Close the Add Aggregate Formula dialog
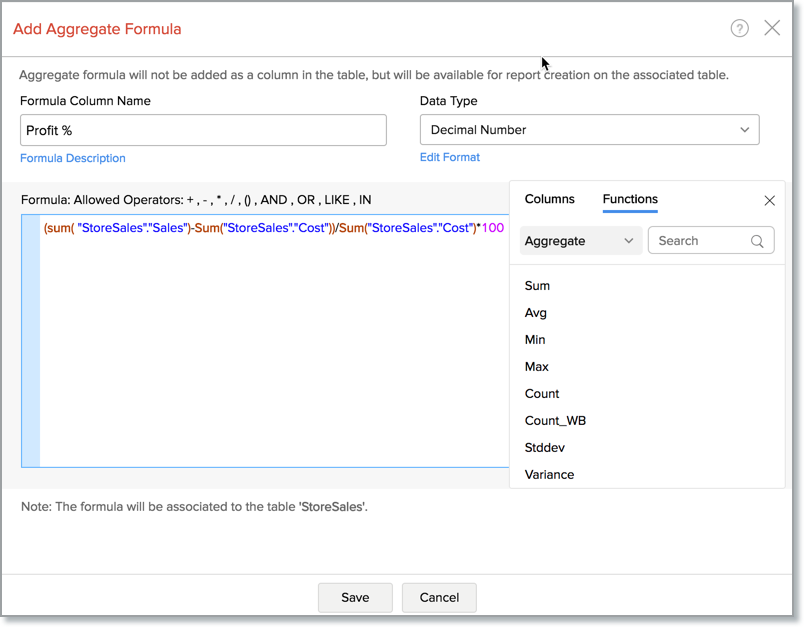The height and width of the screenshot is (627, 804). click(x=772, y=28)
